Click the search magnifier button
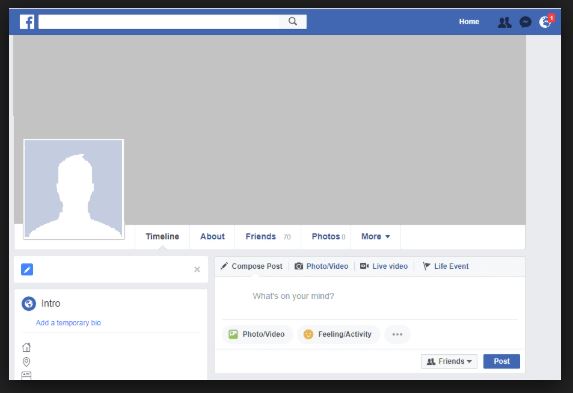The image size is (573, 393). click(293, 22)
